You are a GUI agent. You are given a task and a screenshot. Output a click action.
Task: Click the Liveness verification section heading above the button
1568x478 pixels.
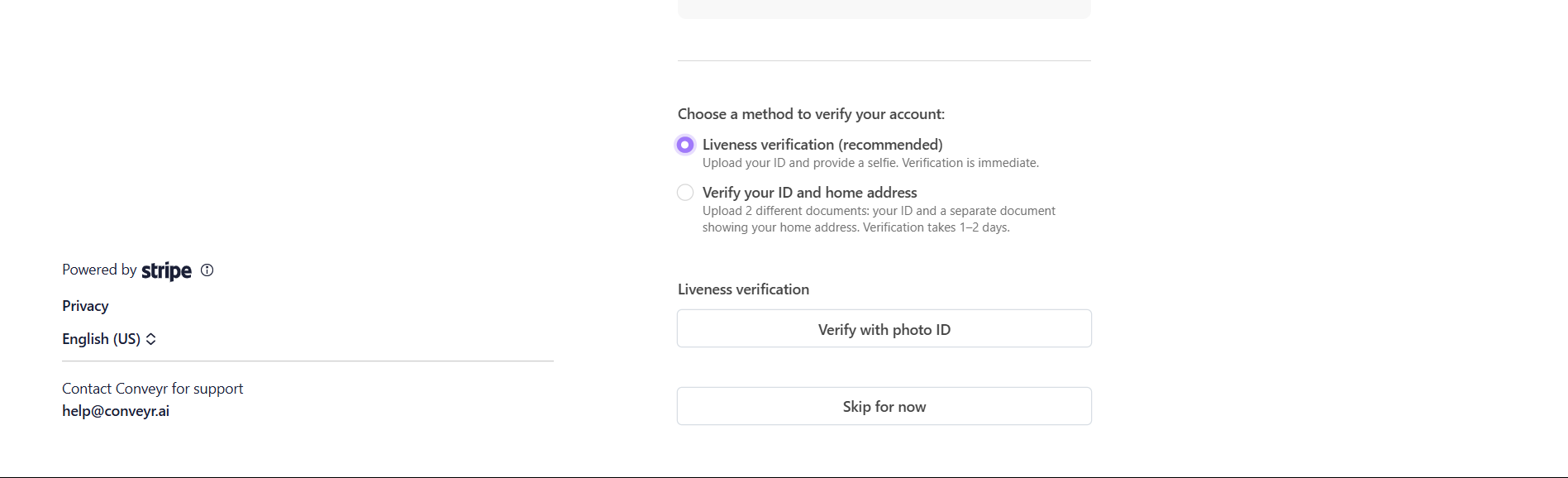click(x=743, y=289)
